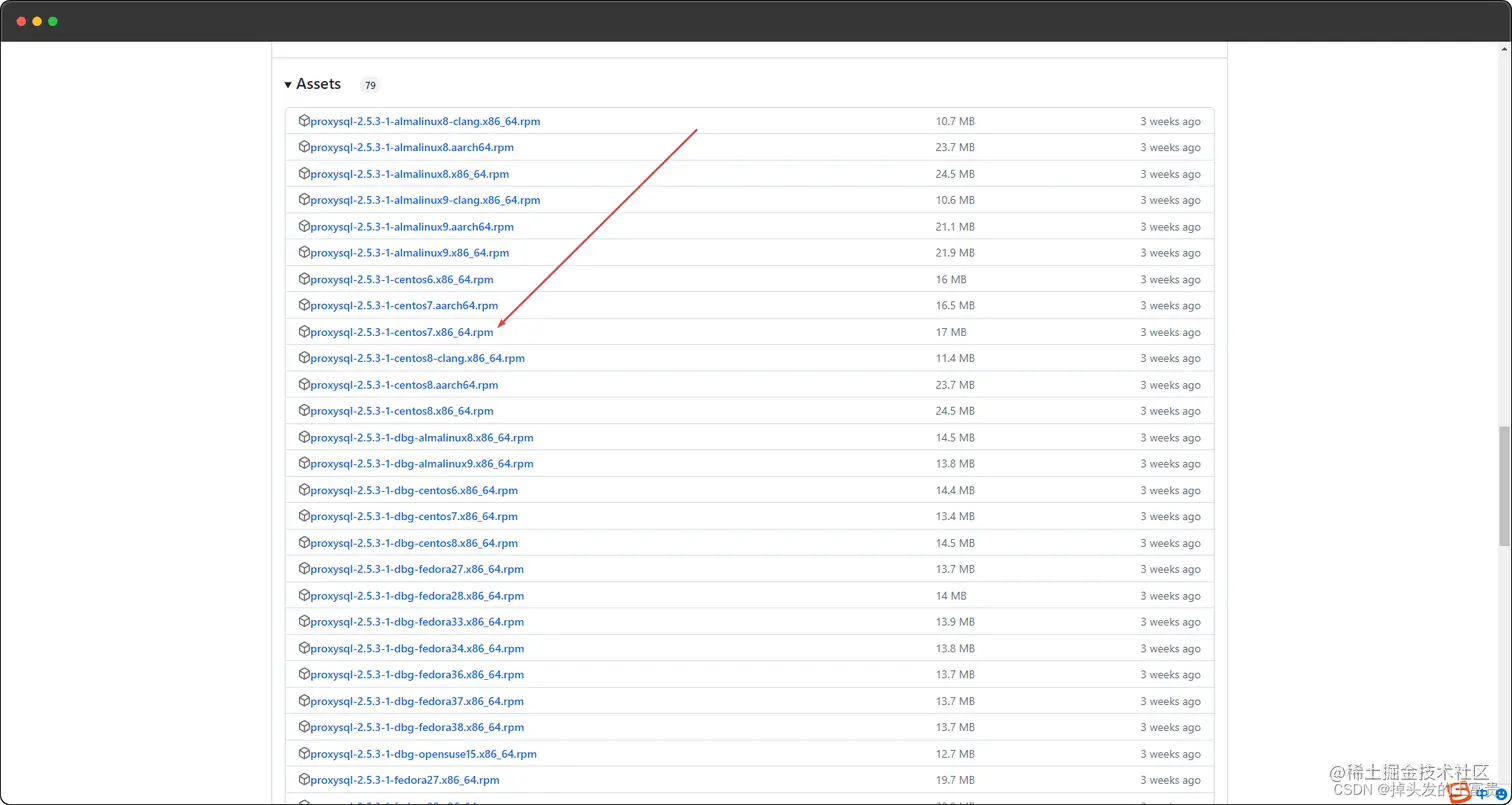Click package icon beside almalinux8-clang.x86_64.rpm
The width and height of the screenshot is (1512, 805).
304,121
